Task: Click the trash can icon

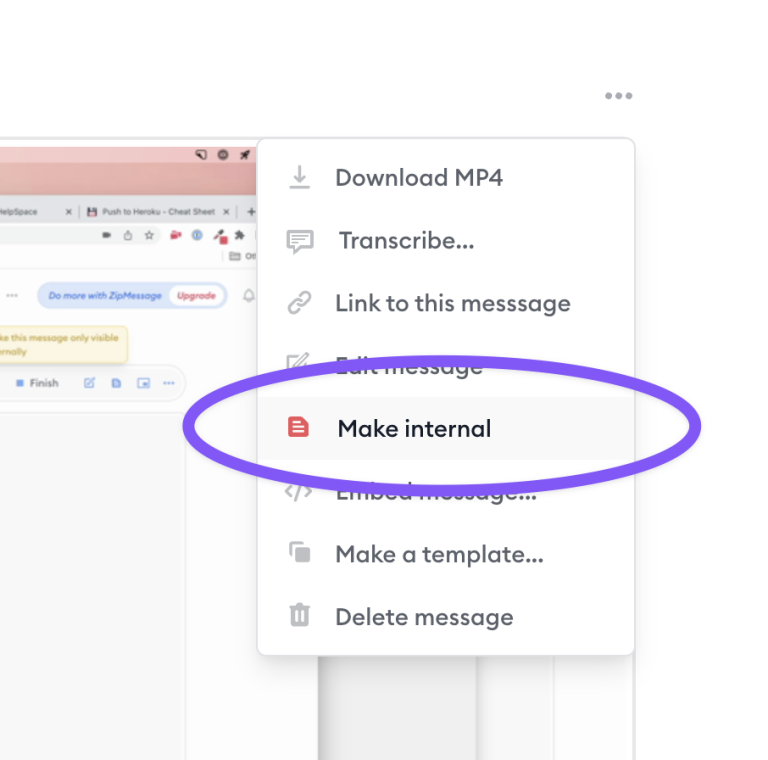Action: click(299, 615)
